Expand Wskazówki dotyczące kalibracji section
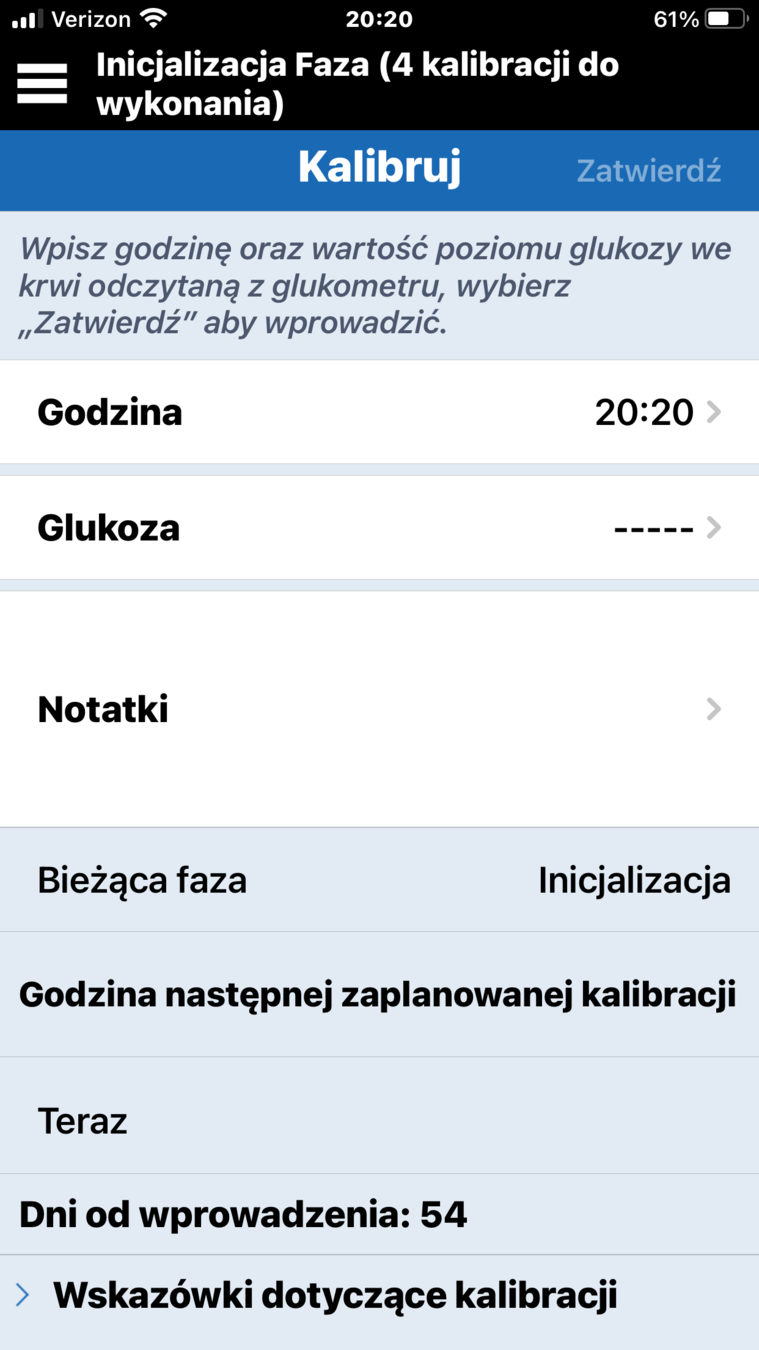Screen dimensions: 759x1350 coord(335,1295)
